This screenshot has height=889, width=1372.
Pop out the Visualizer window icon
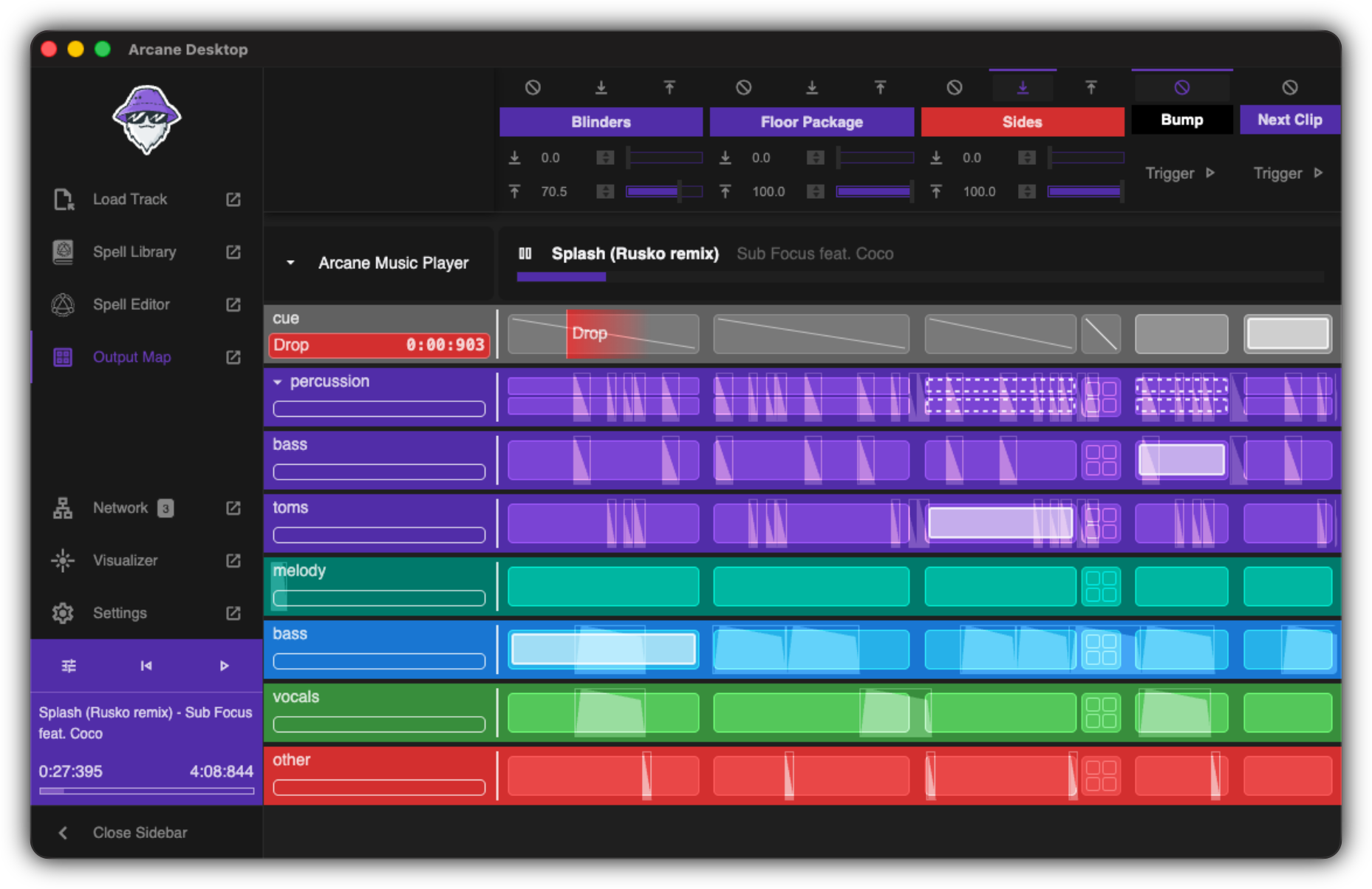click(x=233, y=560)
